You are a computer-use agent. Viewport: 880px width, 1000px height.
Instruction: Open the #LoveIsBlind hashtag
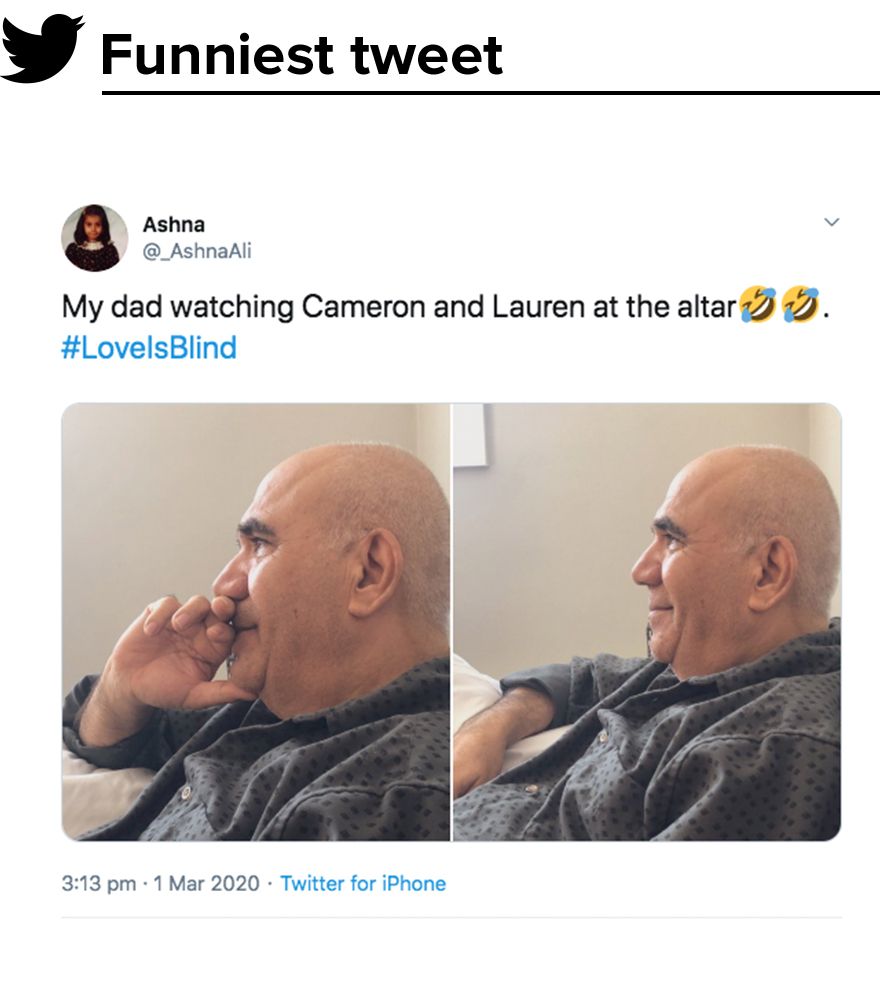coord(149,348)
